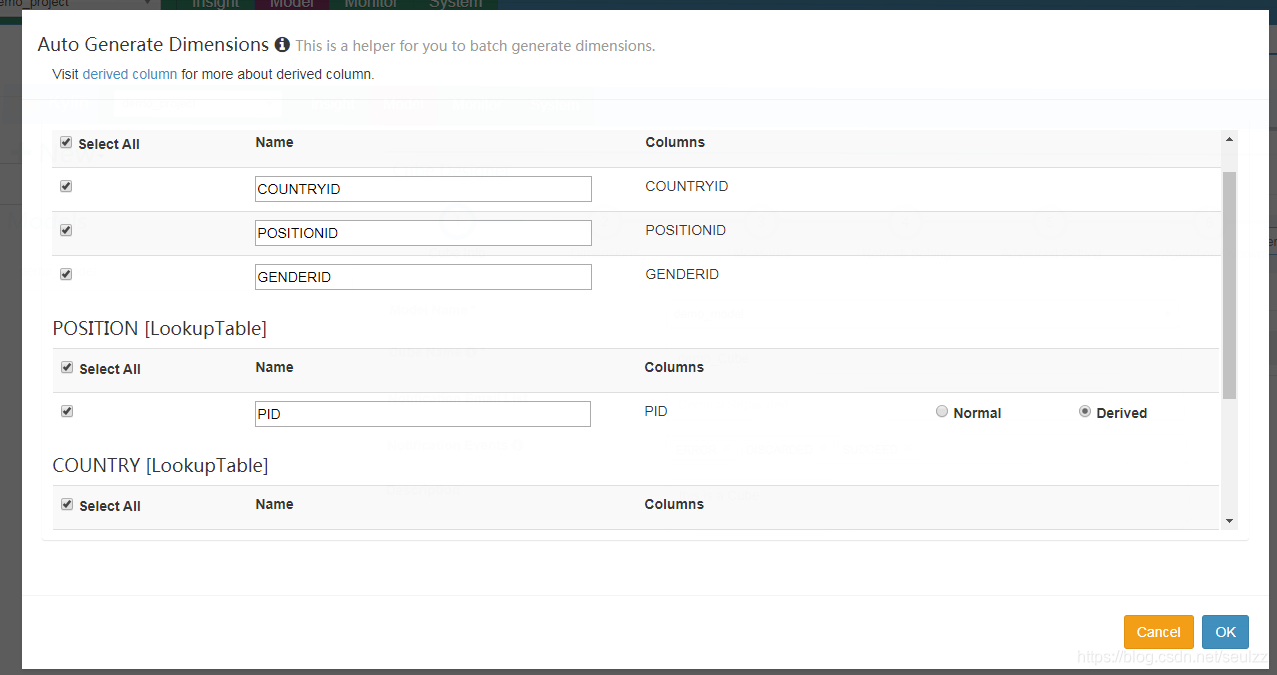Click the POSITIONID name input field
This screenshot has height=675, width=1277.
pyautogui.click(x=423, y=233)
